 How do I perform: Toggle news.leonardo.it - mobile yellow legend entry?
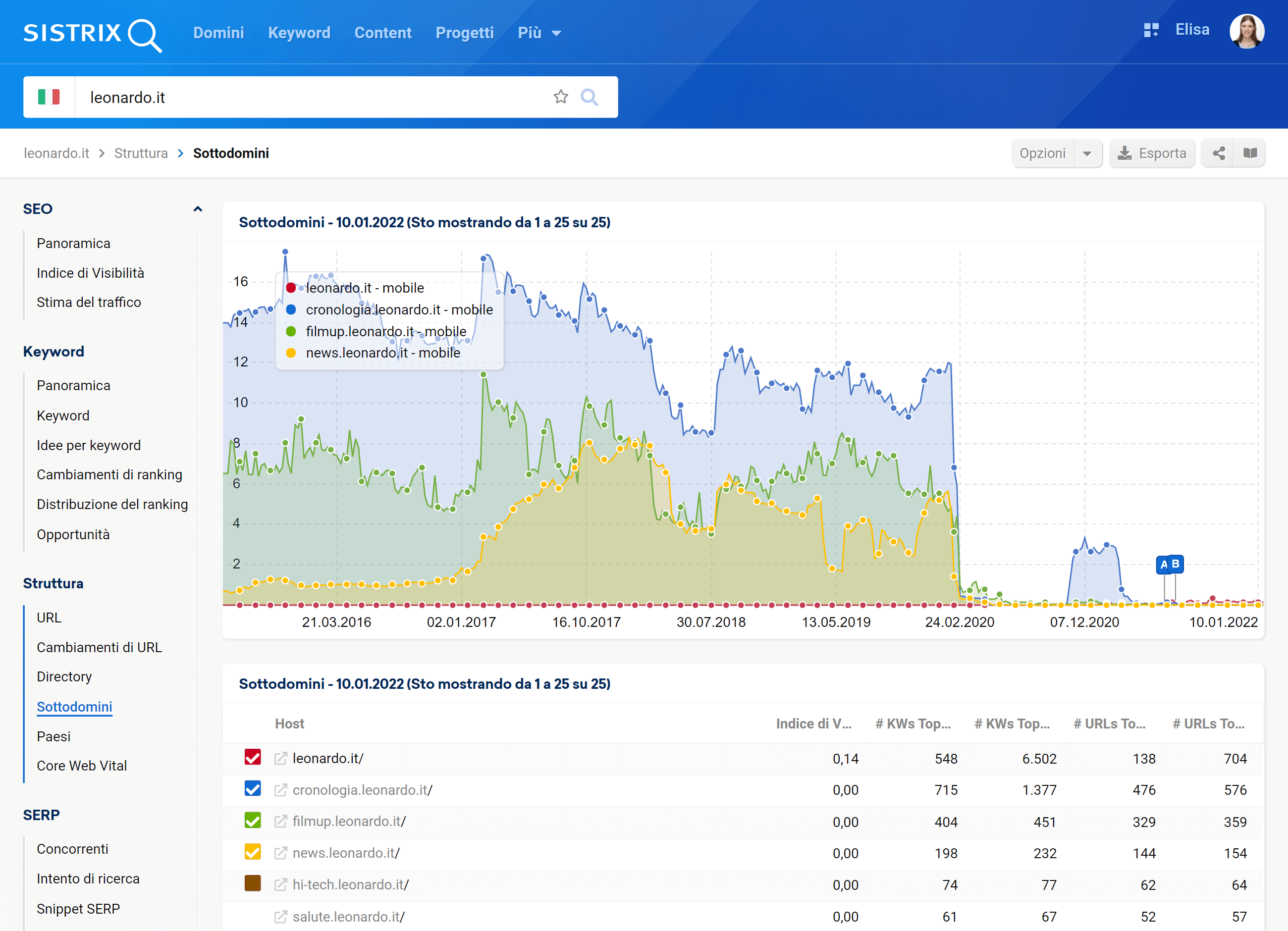pos(373,353)
